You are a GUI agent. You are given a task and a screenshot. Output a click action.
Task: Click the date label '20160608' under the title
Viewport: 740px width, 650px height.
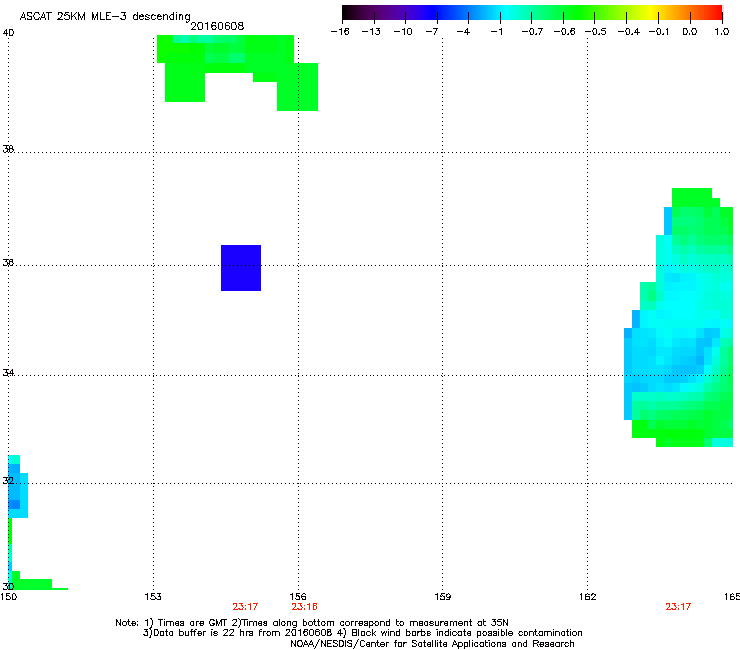click(217, 26)
